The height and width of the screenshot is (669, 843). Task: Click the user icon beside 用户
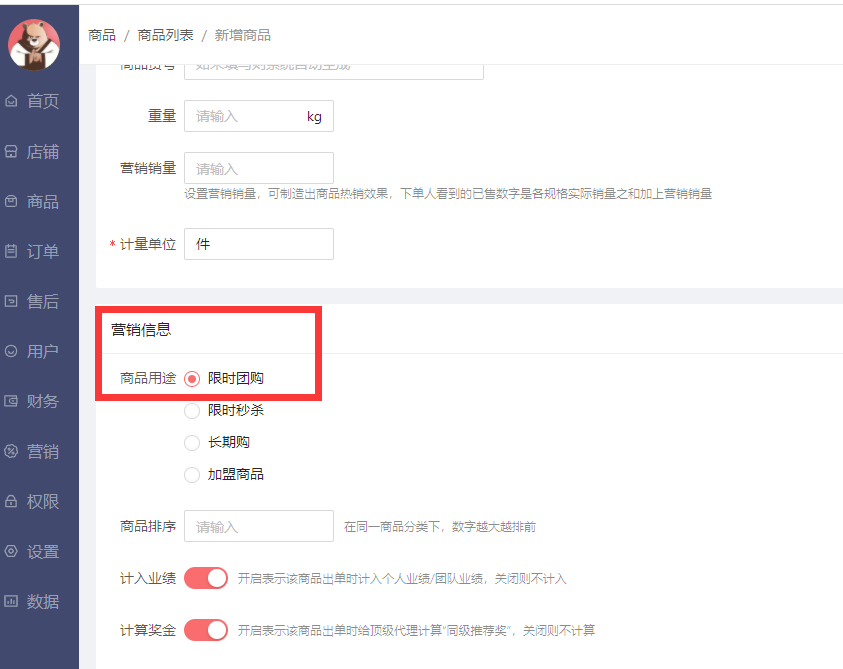(12, 351)
